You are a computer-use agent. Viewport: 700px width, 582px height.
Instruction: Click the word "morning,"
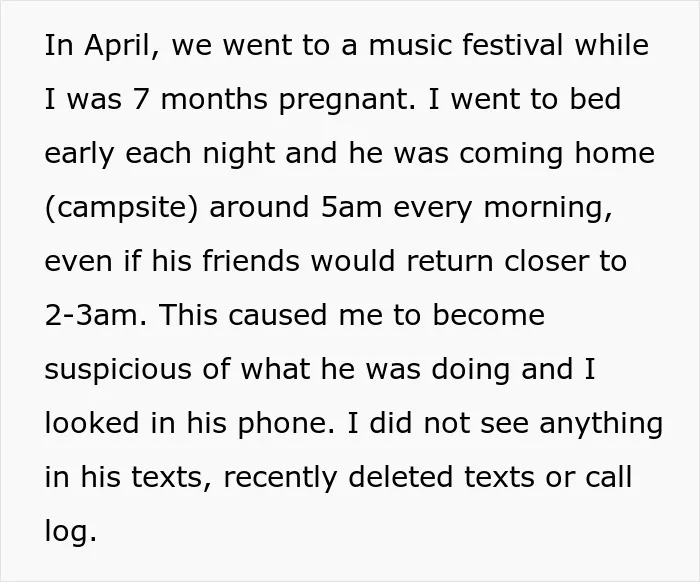tap(548, 209)
